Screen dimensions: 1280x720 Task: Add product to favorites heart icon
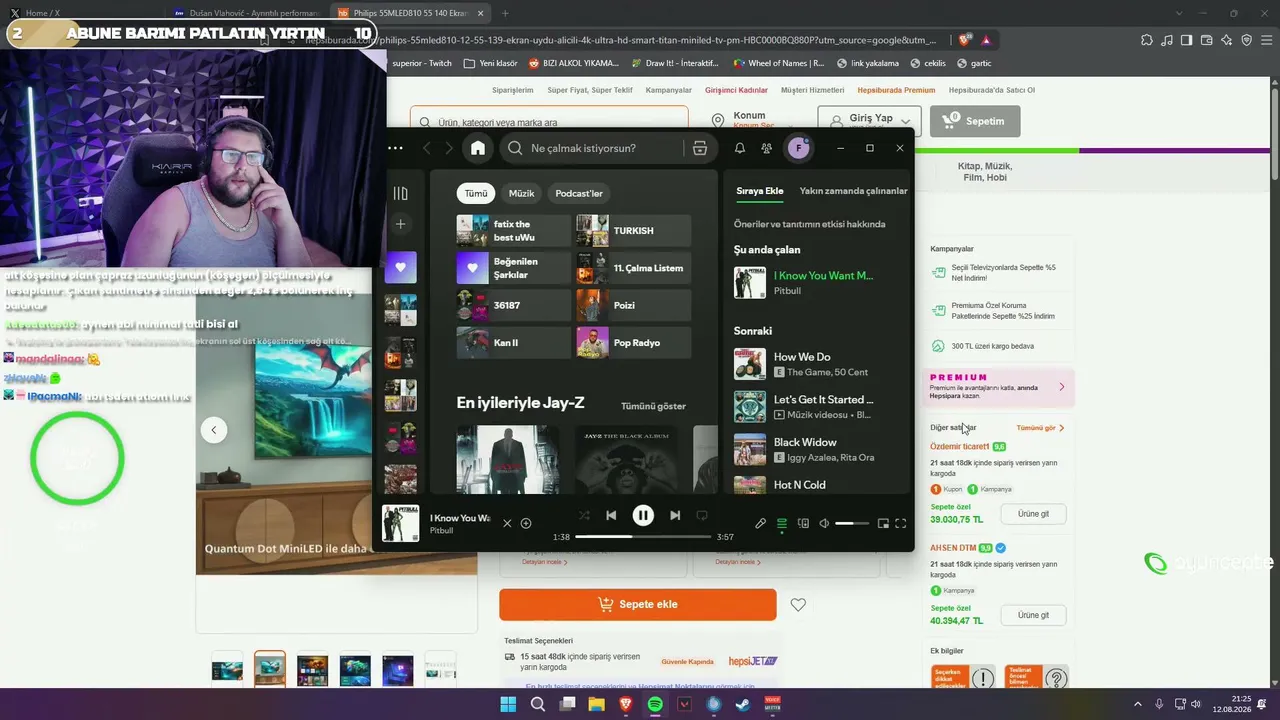click(798, 605)
